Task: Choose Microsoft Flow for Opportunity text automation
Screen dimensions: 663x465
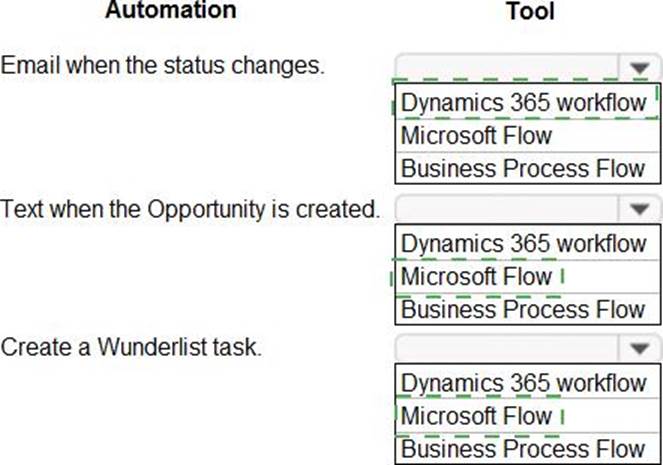Action: (476, 277)
